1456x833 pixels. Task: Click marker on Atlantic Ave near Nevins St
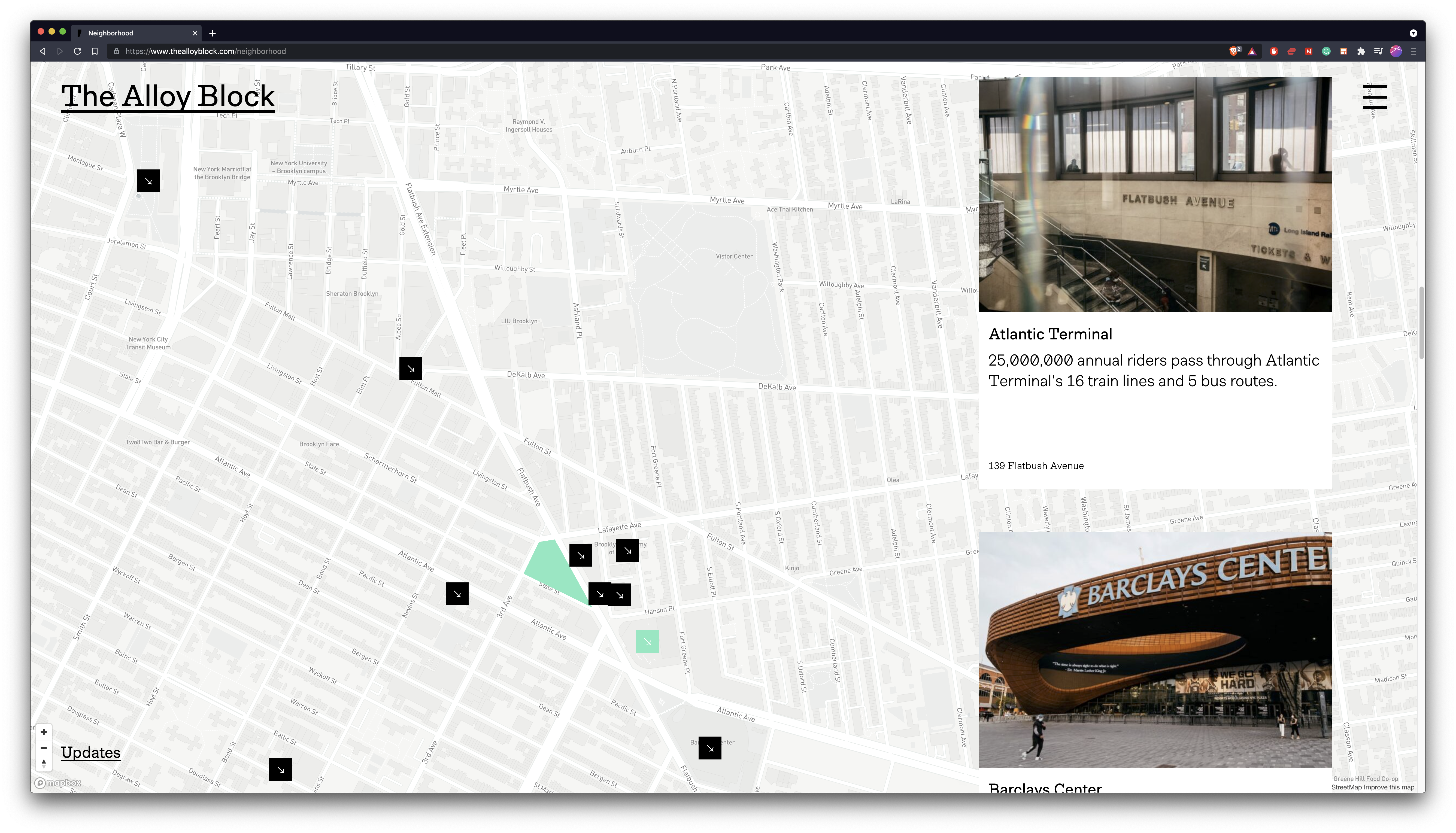click(457, 594)
